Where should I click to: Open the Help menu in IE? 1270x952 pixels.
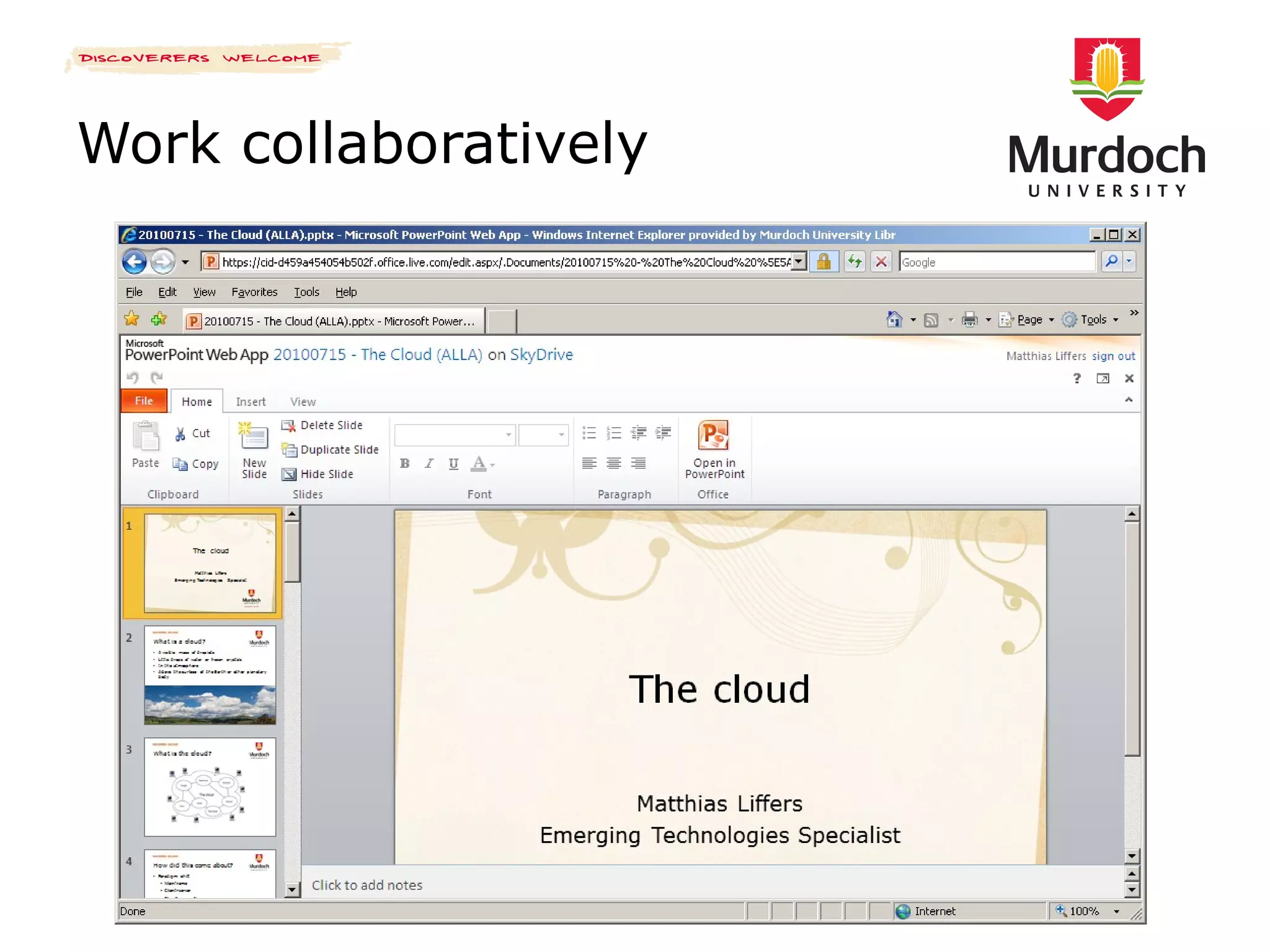click(346, 292)
